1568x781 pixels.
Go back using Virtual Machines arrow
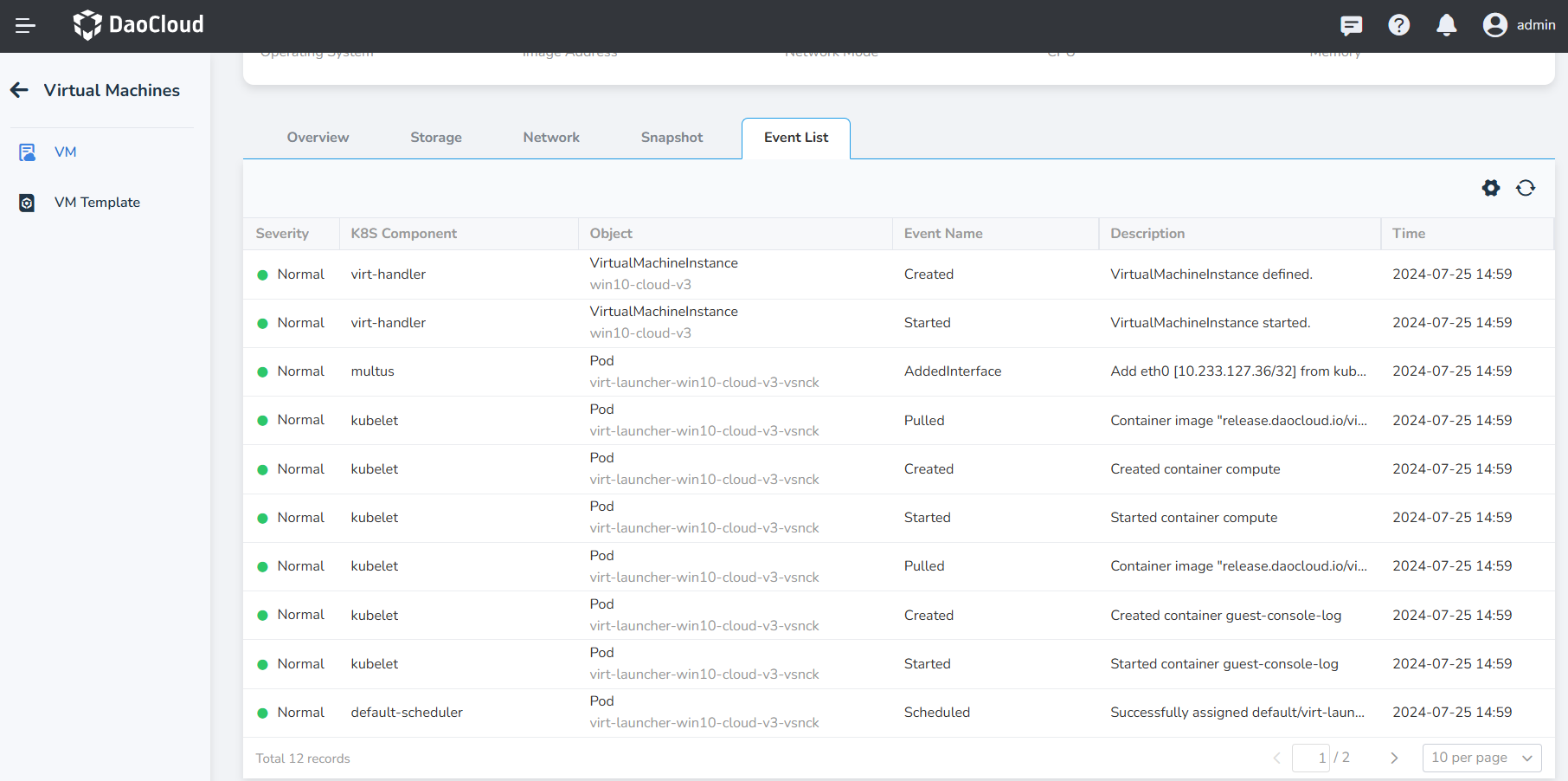click(20, 90)
